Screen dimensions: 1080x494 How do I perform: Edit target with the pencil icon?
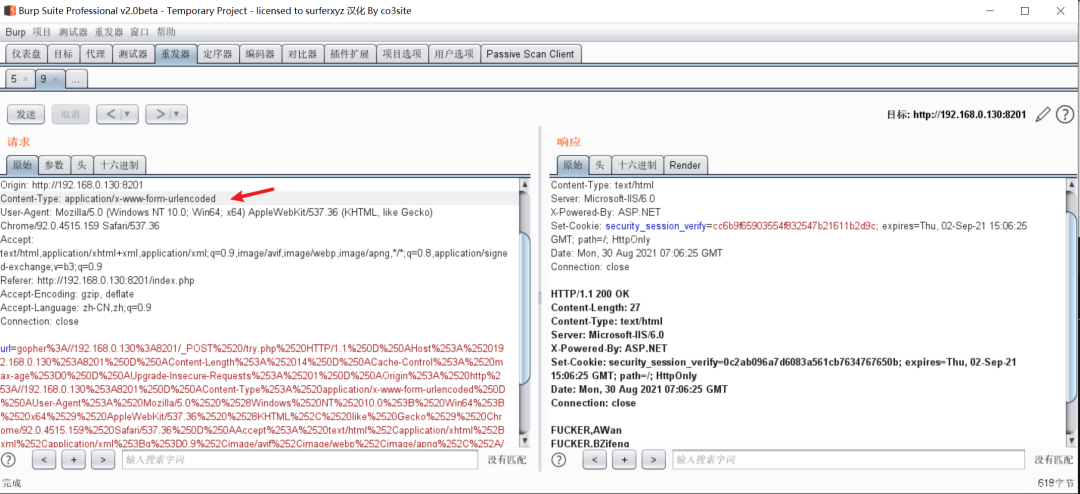tap(1043, 114)
